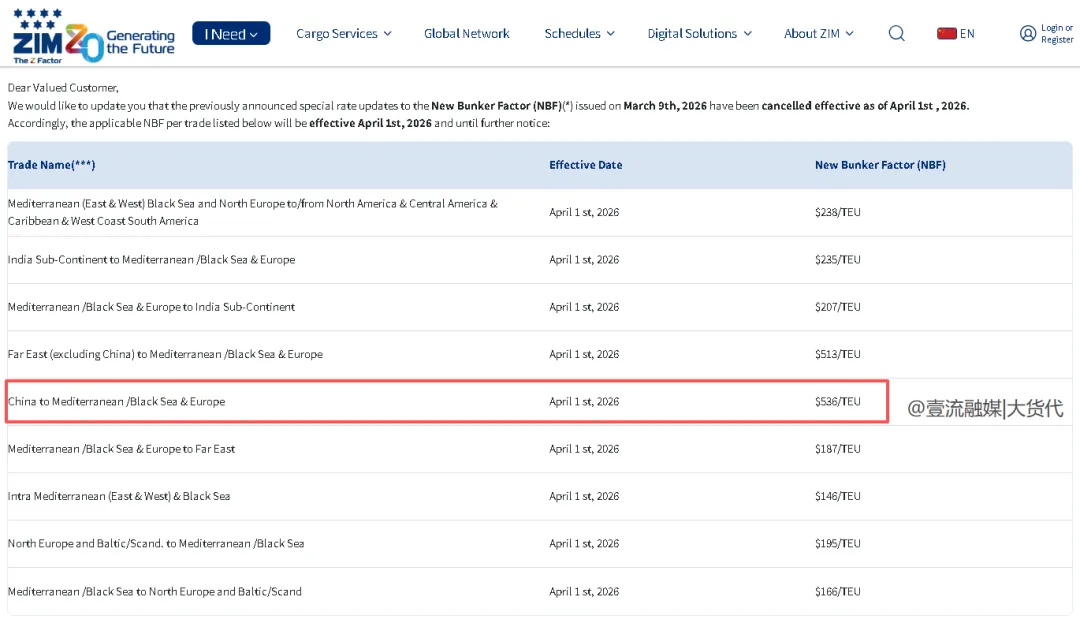Switch language using EN label

click(967, 34)
